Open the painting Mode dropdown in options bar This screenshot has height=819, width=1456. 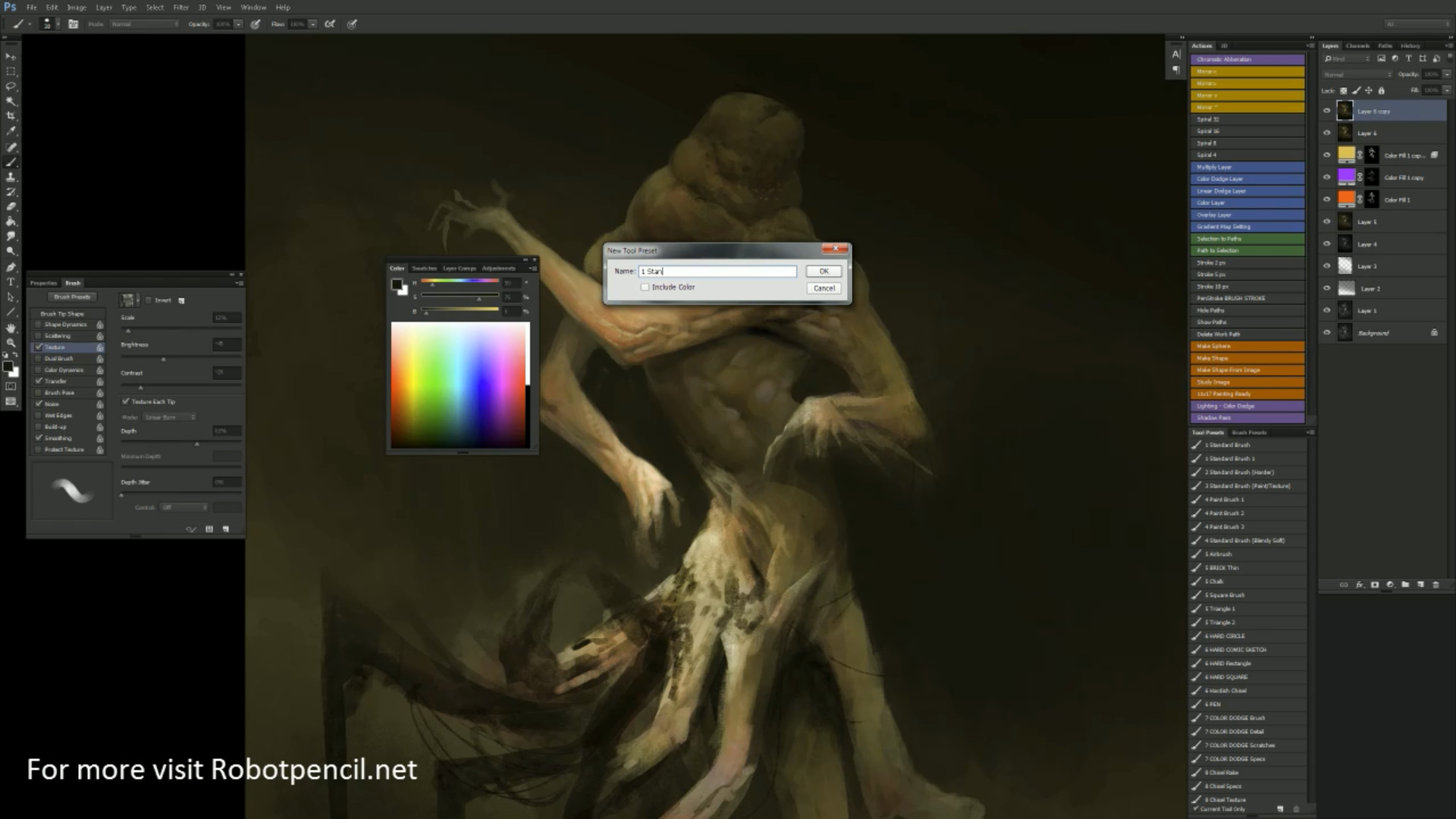pyautogui.click(x=145, y=24)
